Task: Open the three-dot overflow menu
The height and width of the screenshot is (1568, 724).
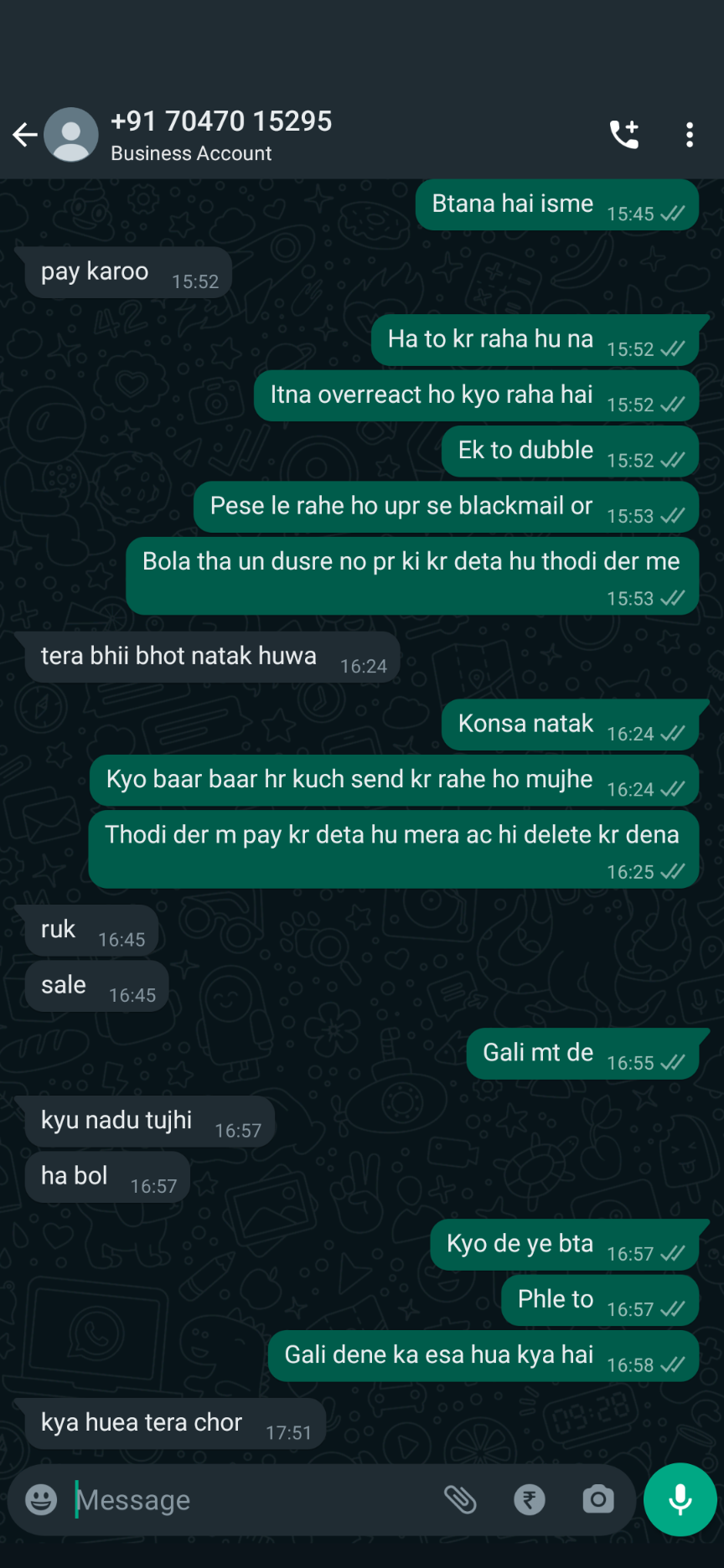Action: [x=690, y=134]
